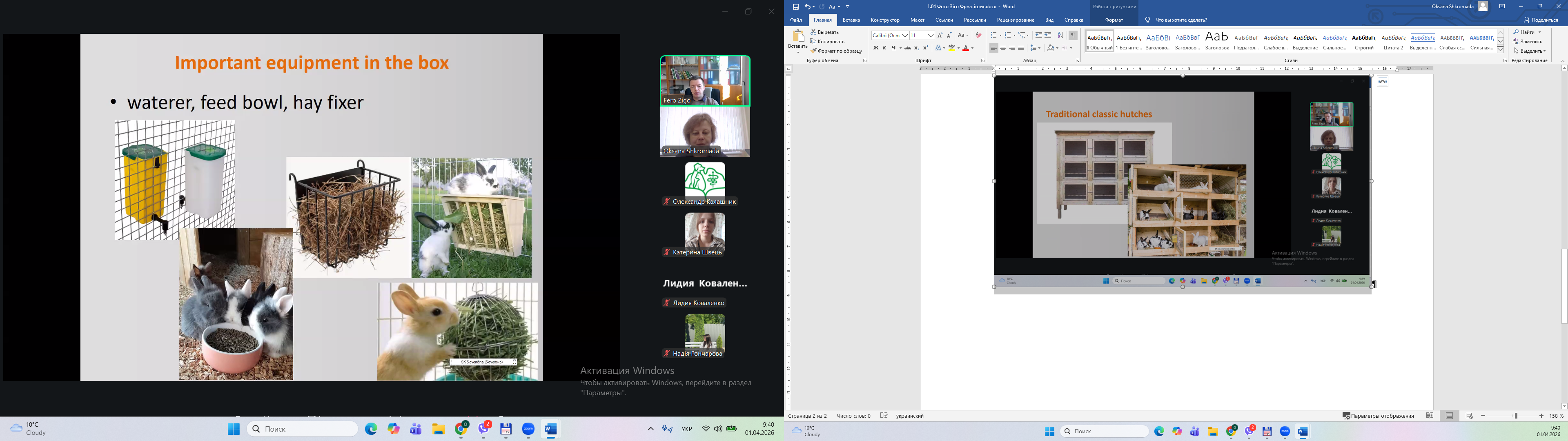This screenshot has width=1568, height=441.
Task: Open Layout Options icon beside picture
Action: [x=1383, y=82]
